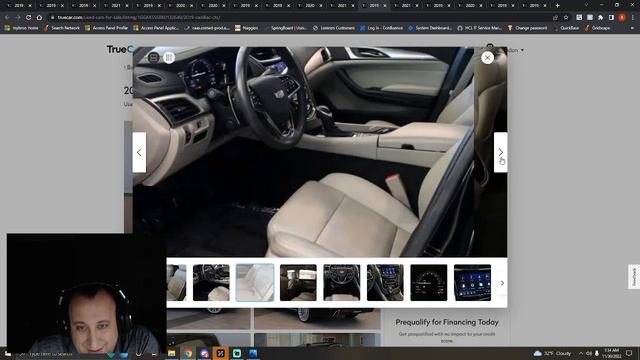The height and width of the screenshot is (360, 640).
Task: Show the next gallery photo
Action: pos(500,152)
